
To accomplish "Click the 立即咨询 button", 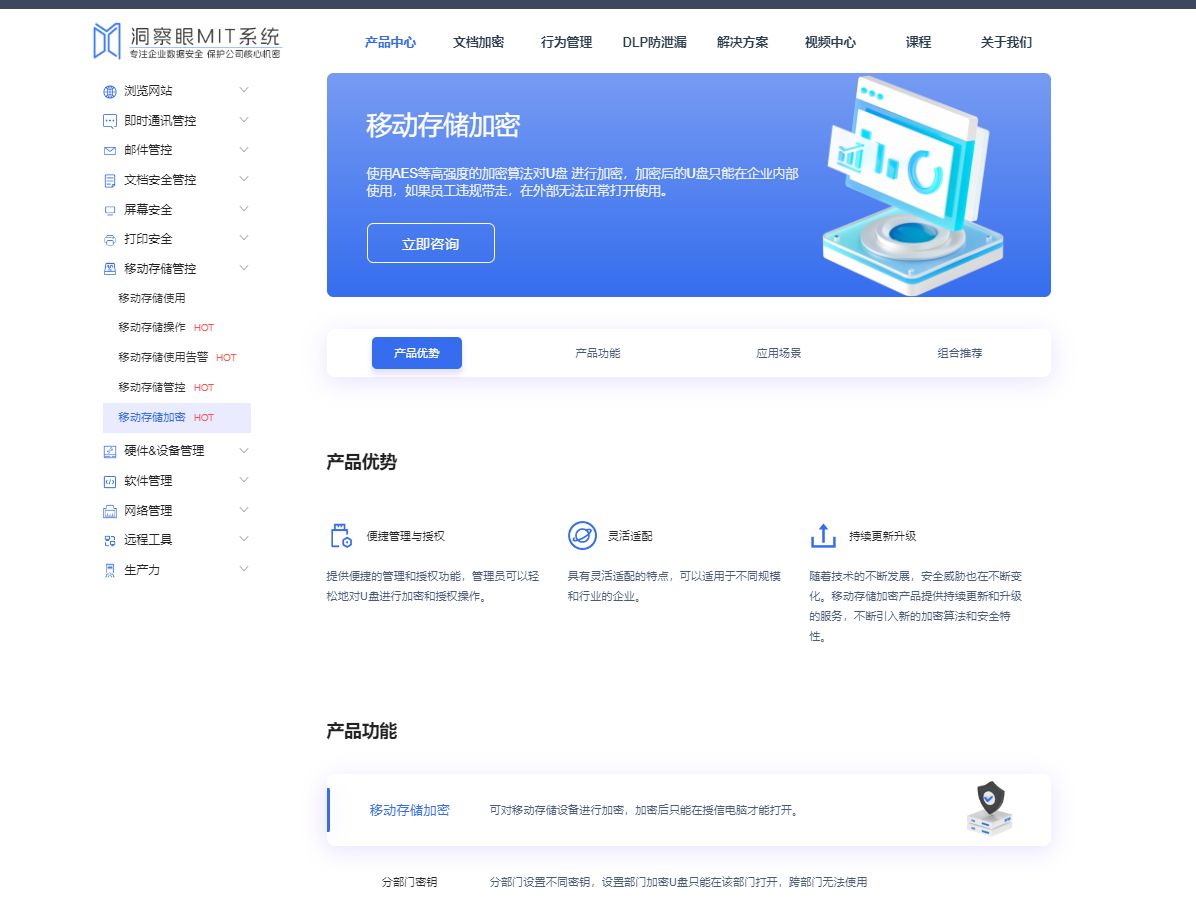I will pos(431,243).
